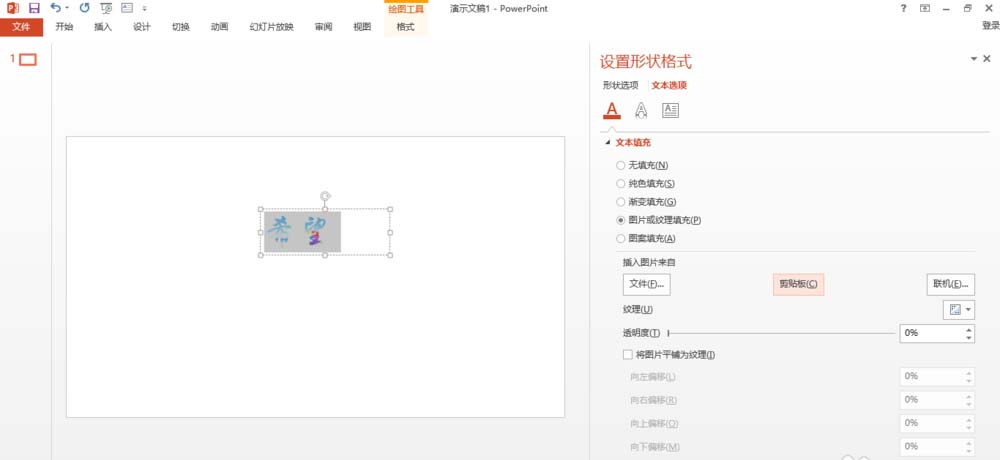Click the 联机(E)... button
1000x460 pixels.
[x=950, y=284]
